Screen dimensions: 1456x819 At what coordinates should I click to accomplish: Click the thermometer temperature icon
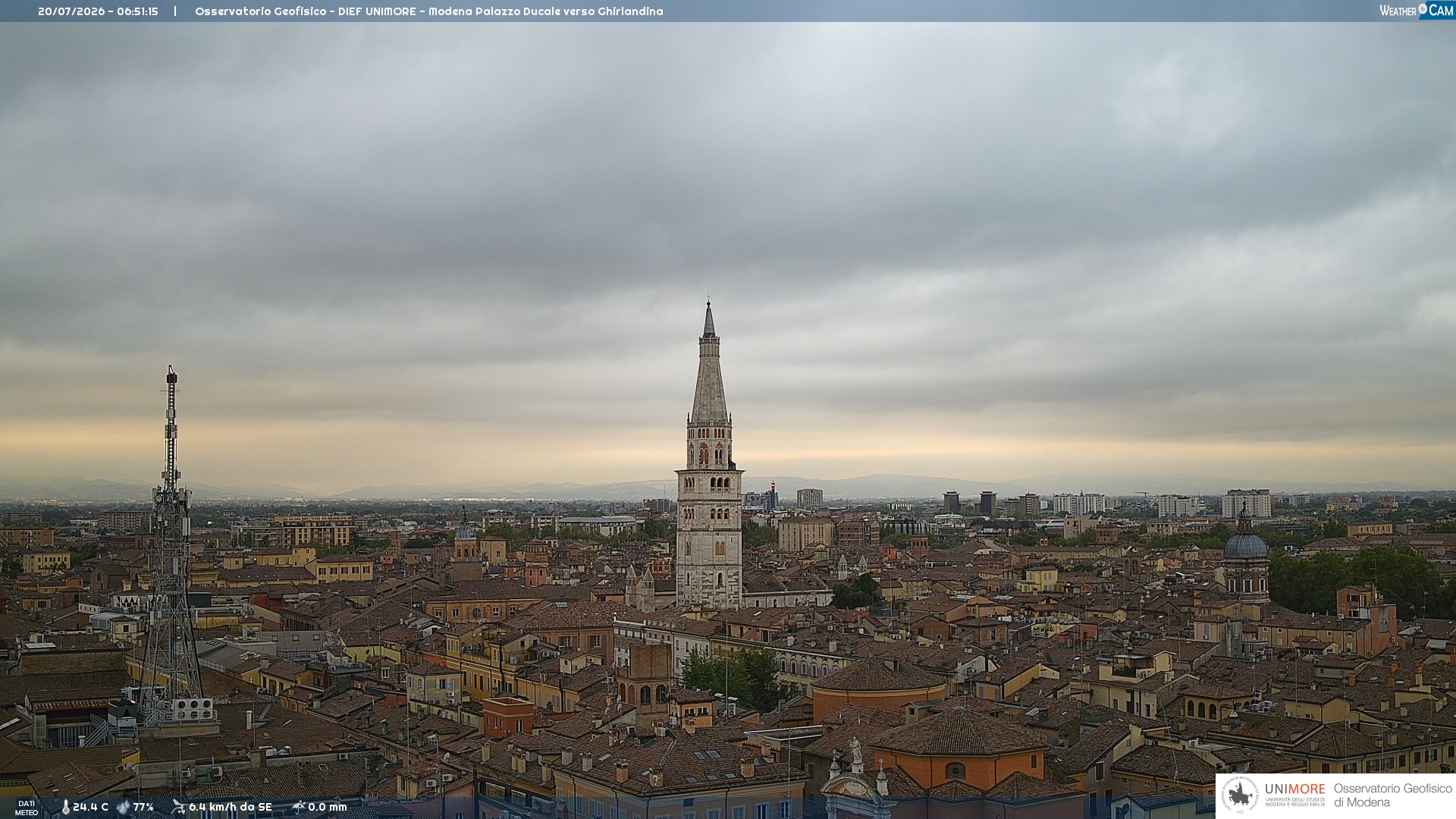(x=65, y=807)
